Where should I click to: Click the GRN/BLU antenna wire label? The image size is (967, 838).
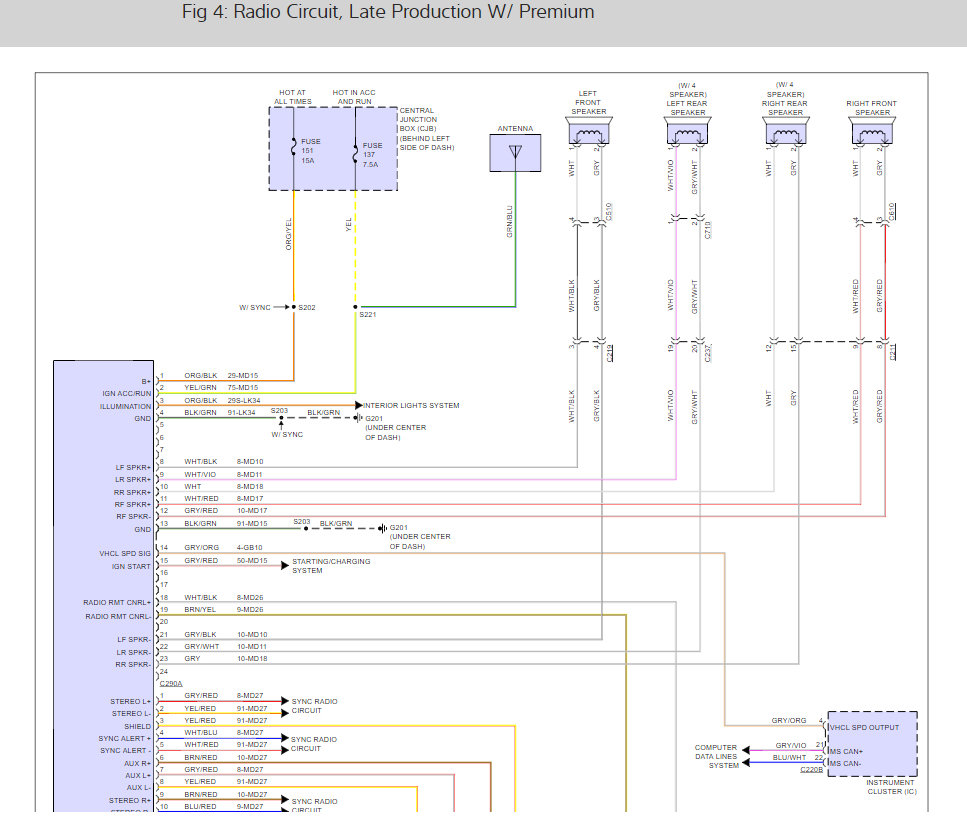coord(509,221)
